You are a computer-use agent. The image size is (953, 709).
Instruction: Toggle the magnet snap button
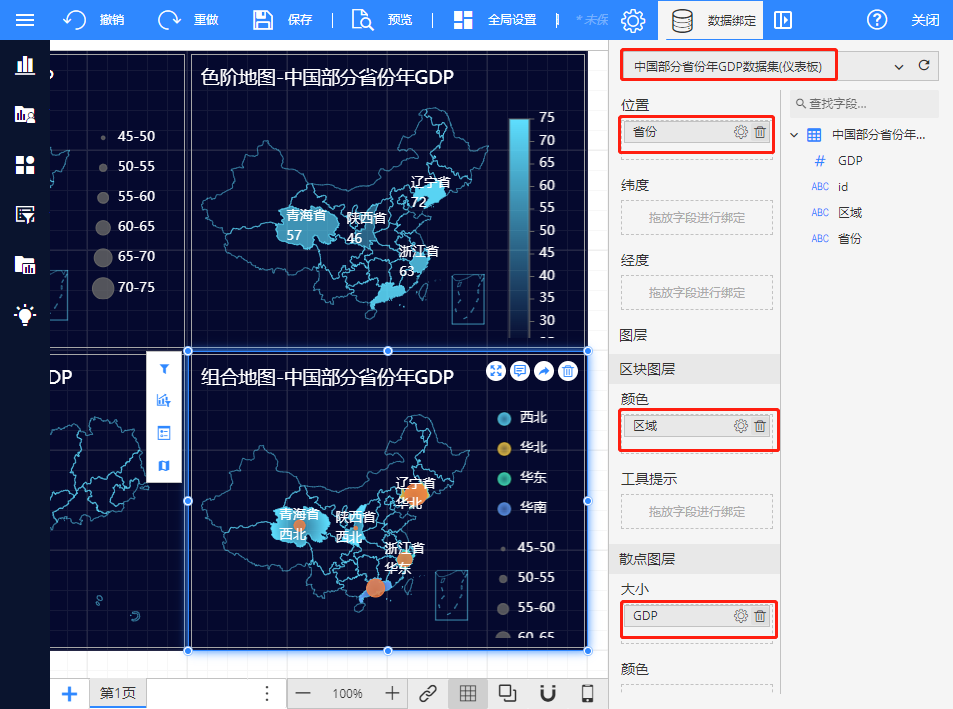click(x=547, y=693)
